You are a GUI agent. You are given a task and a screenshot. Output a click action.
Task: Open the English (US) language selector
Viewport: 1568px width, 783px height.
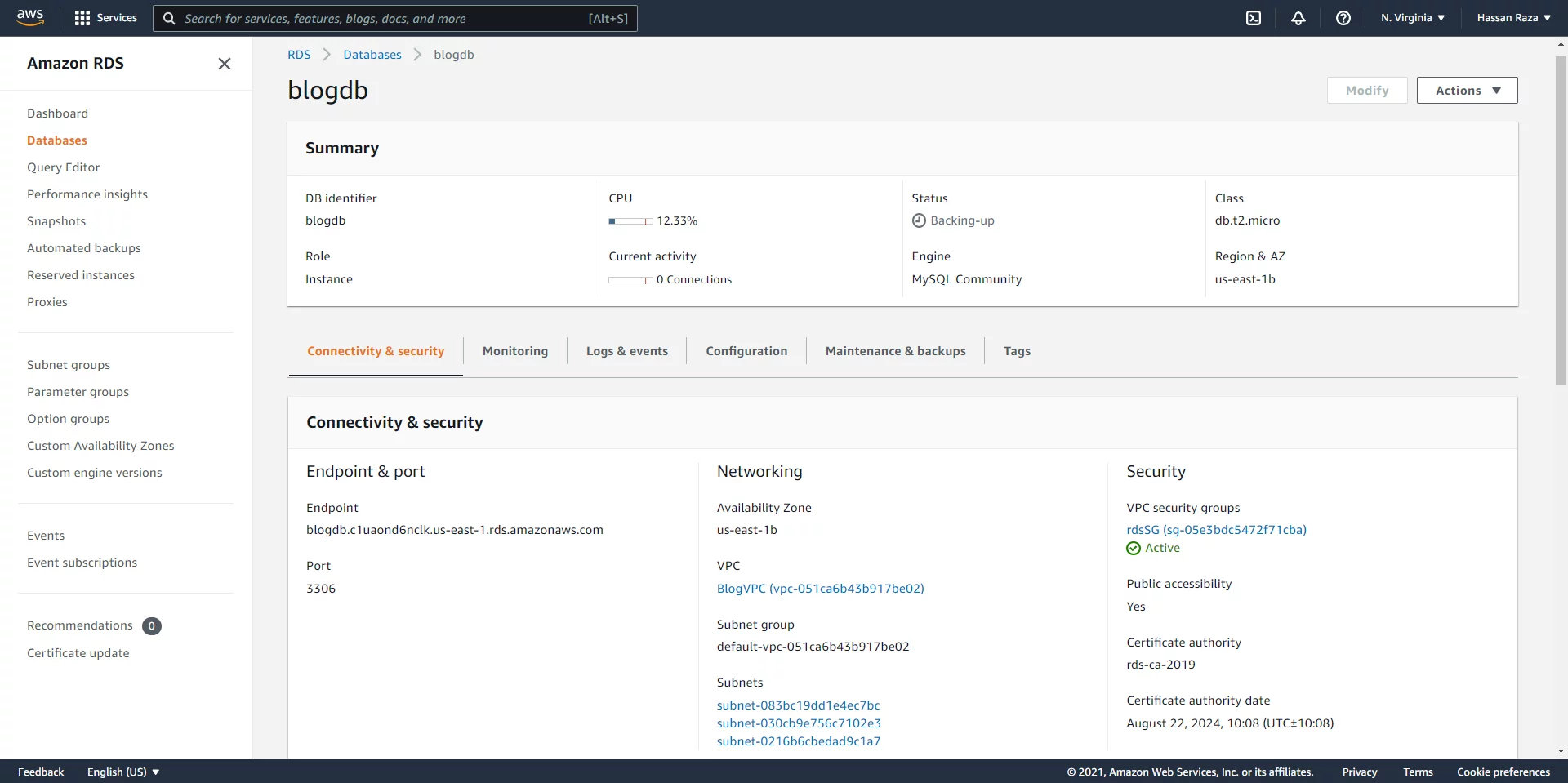123,772
